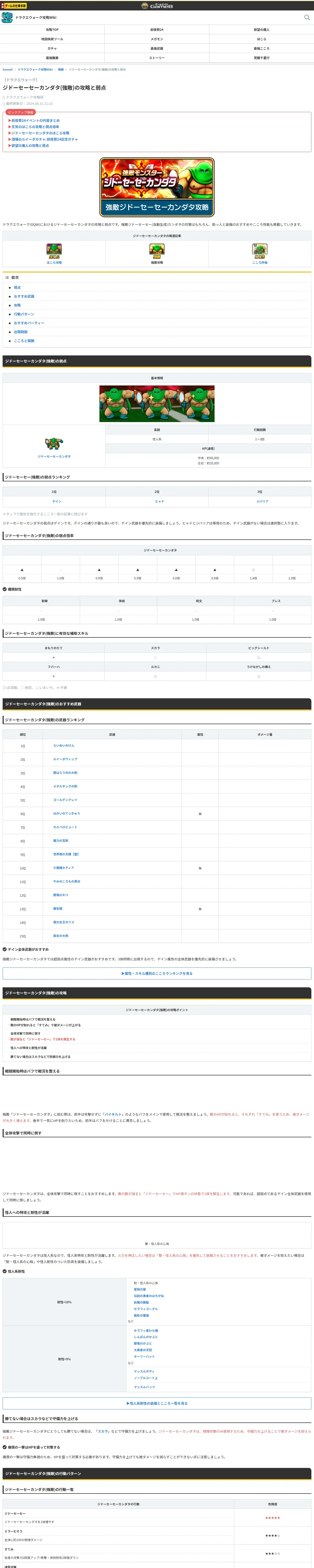
Task: Jump to 弱点 in table of contents
Action: click(x=17, y=287)
